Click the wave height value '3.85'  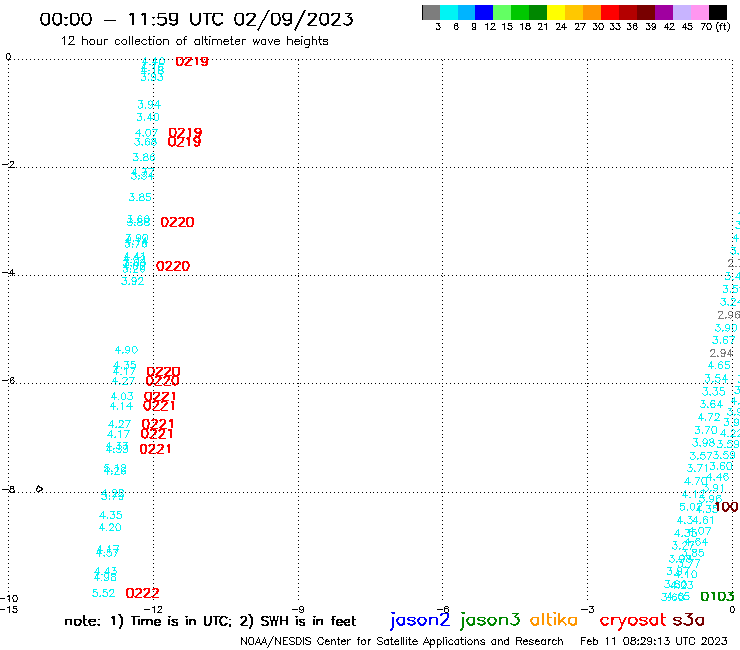(x=140, y=197)
